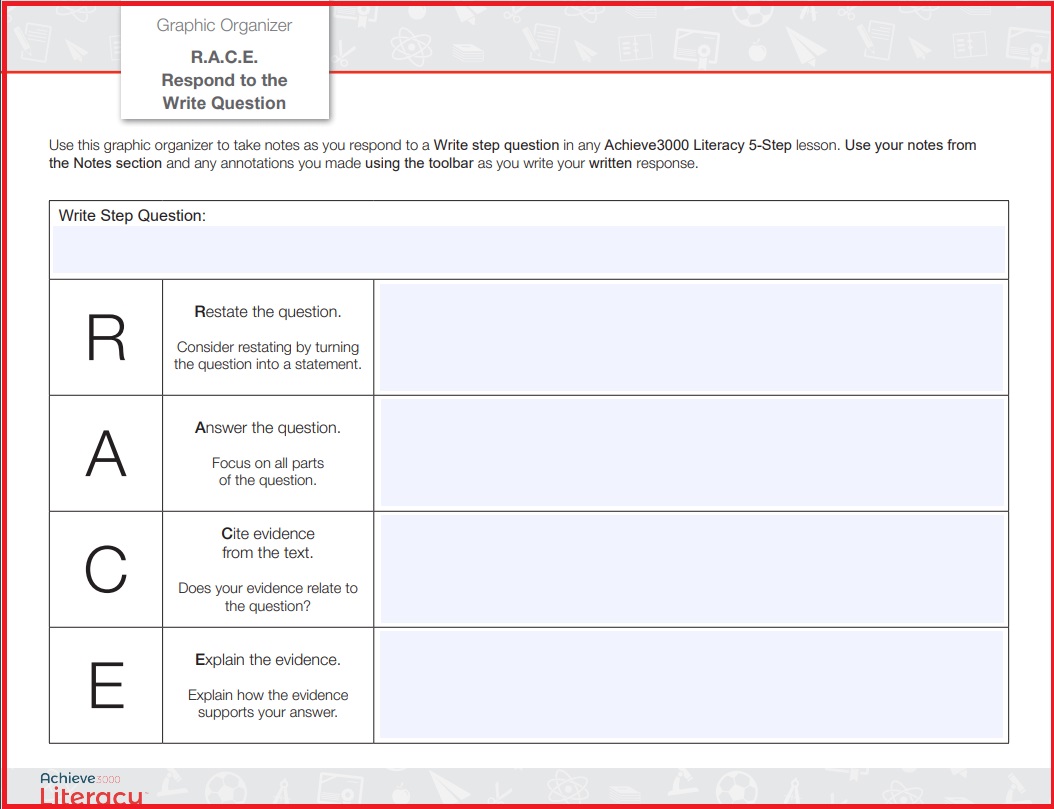Click the Write Step Question input field
Screen dimensions: 1054x809
(x=528, y=249)
